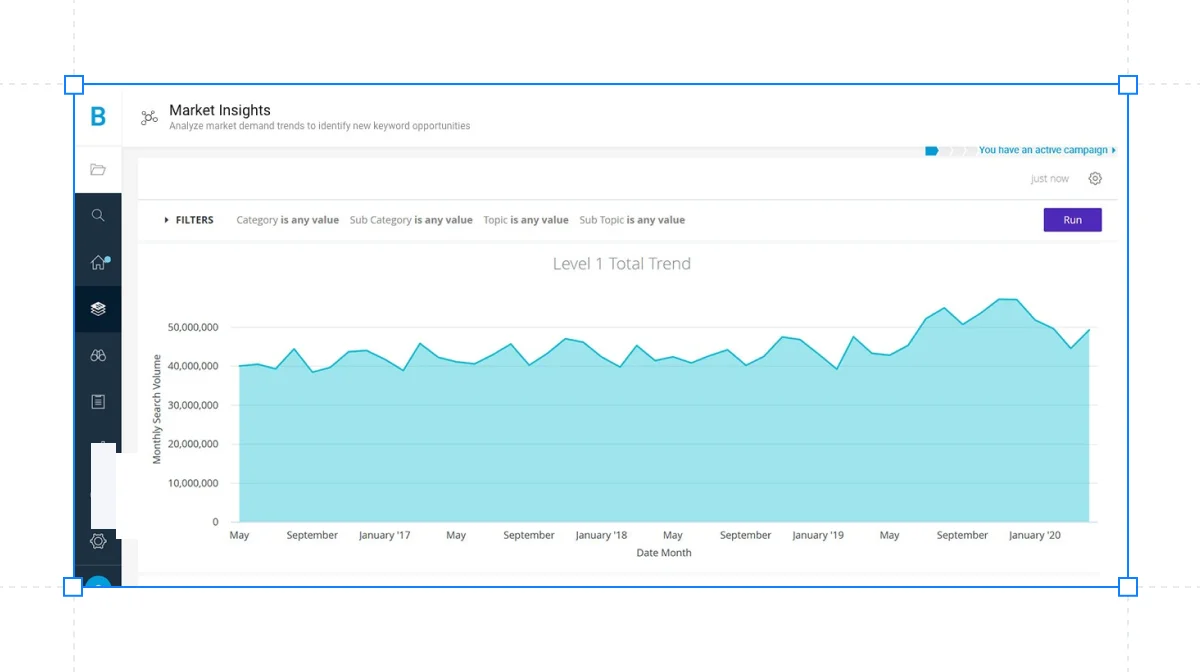Open the document report sidebar icon
This screenshot has height=672, width=1200.
98,402
